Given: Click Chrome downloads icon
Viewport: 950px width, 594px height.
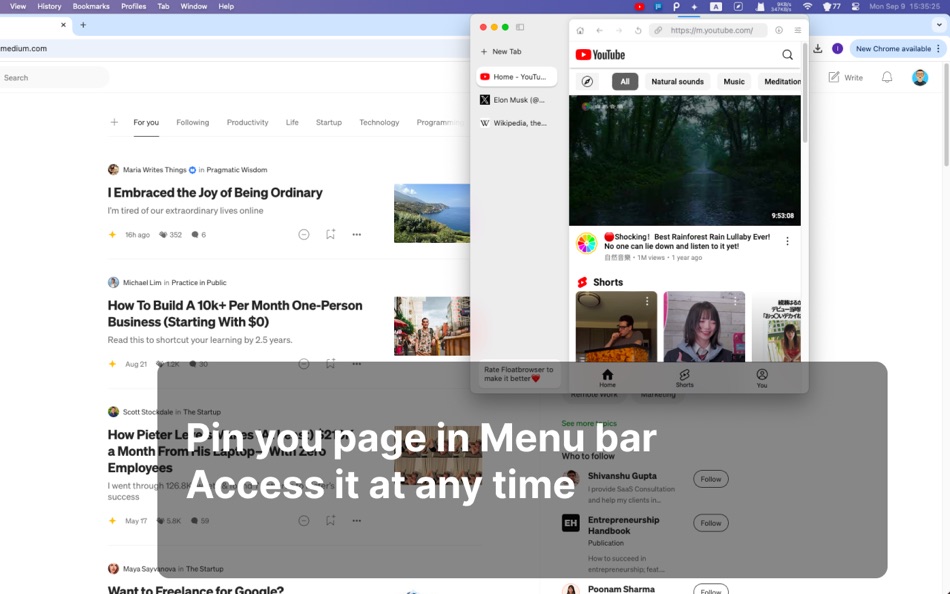Looking at the screenshot, I should click(x=817, y=48).
